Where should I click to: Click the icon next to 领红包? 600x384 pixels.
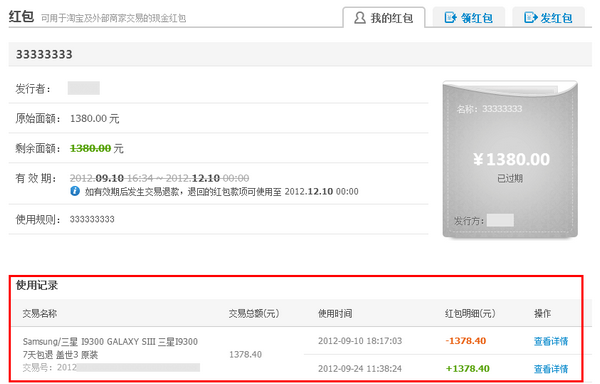[x=450, y=18]
